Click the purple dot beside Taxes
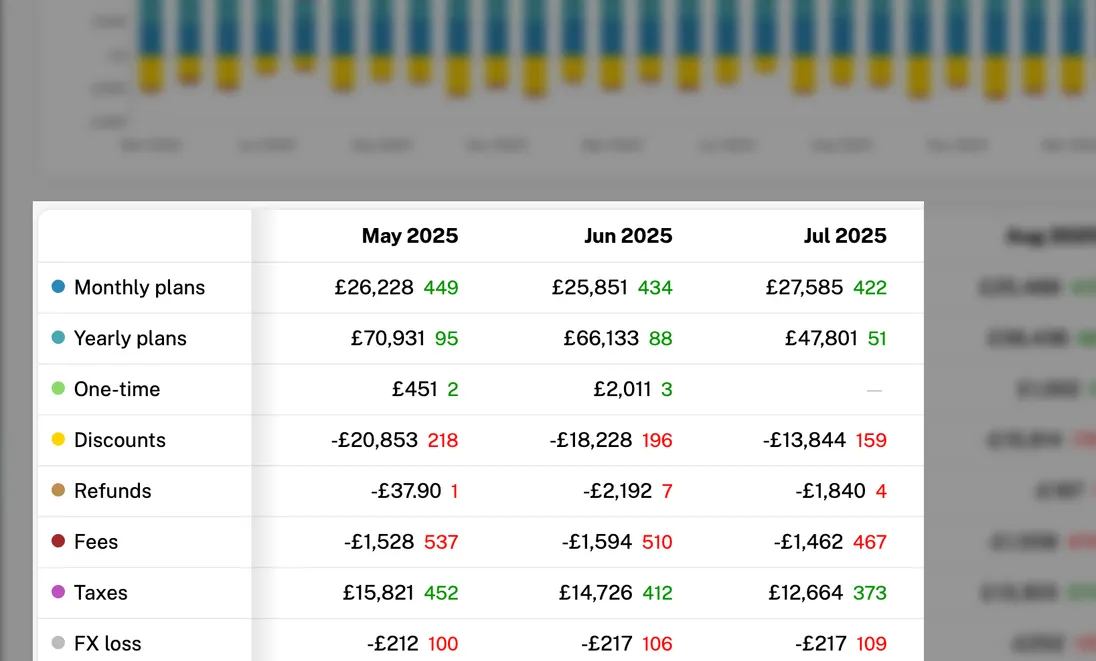The image size is (1096, 661). 58,593
